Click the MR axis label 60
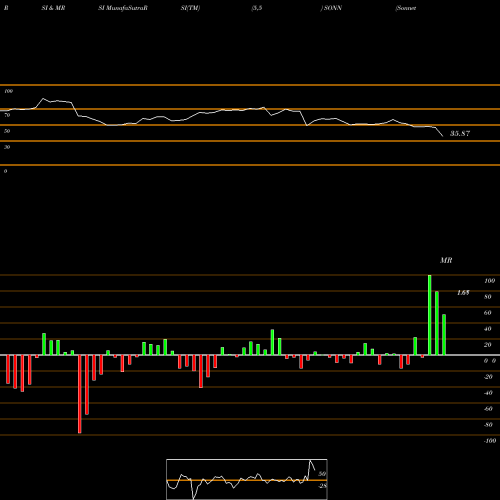This screenshot has height=500, width=500. point(488,313)
